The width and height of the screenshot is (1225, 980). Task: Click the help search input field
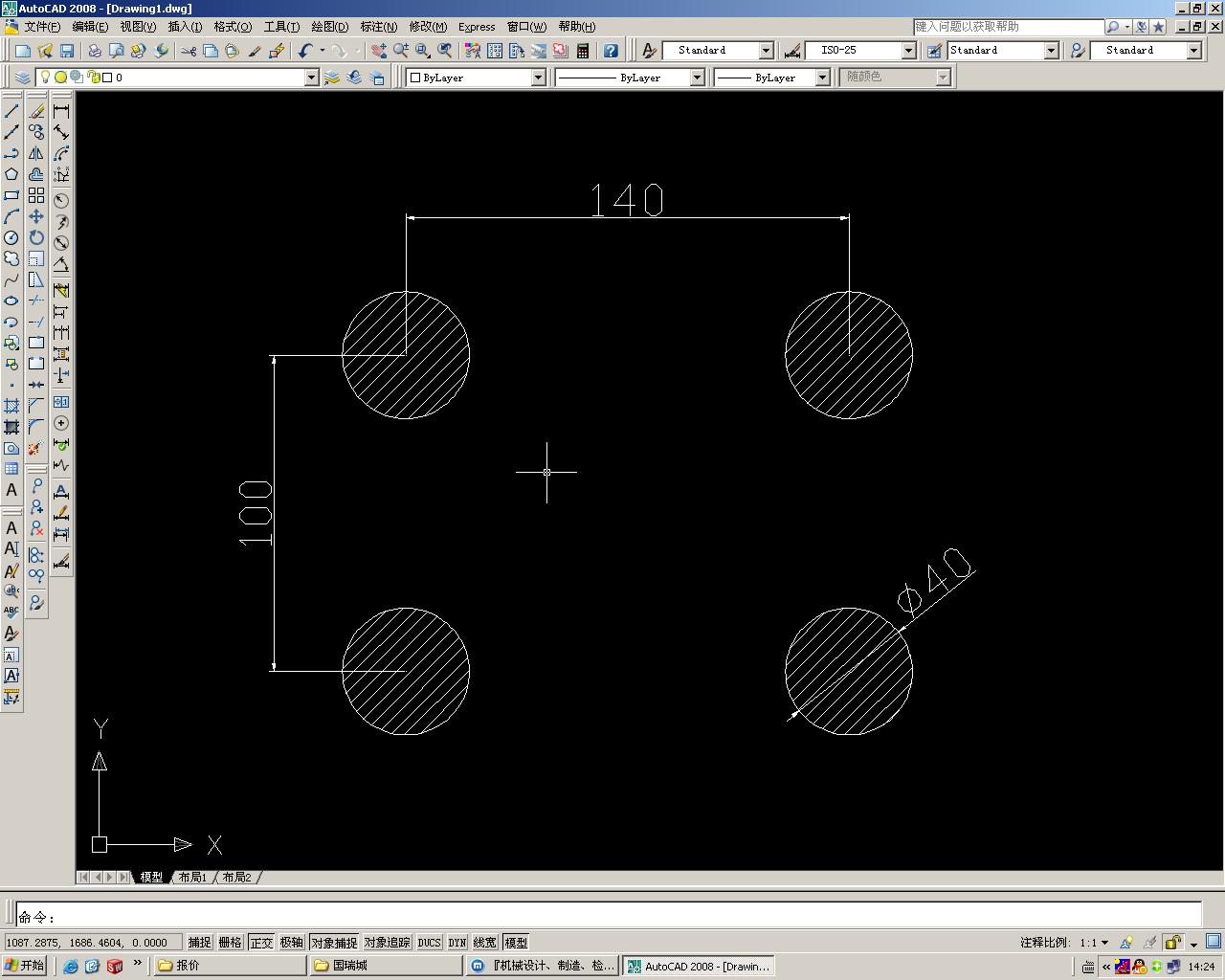pyautogui.click(x=1009, y=27)
